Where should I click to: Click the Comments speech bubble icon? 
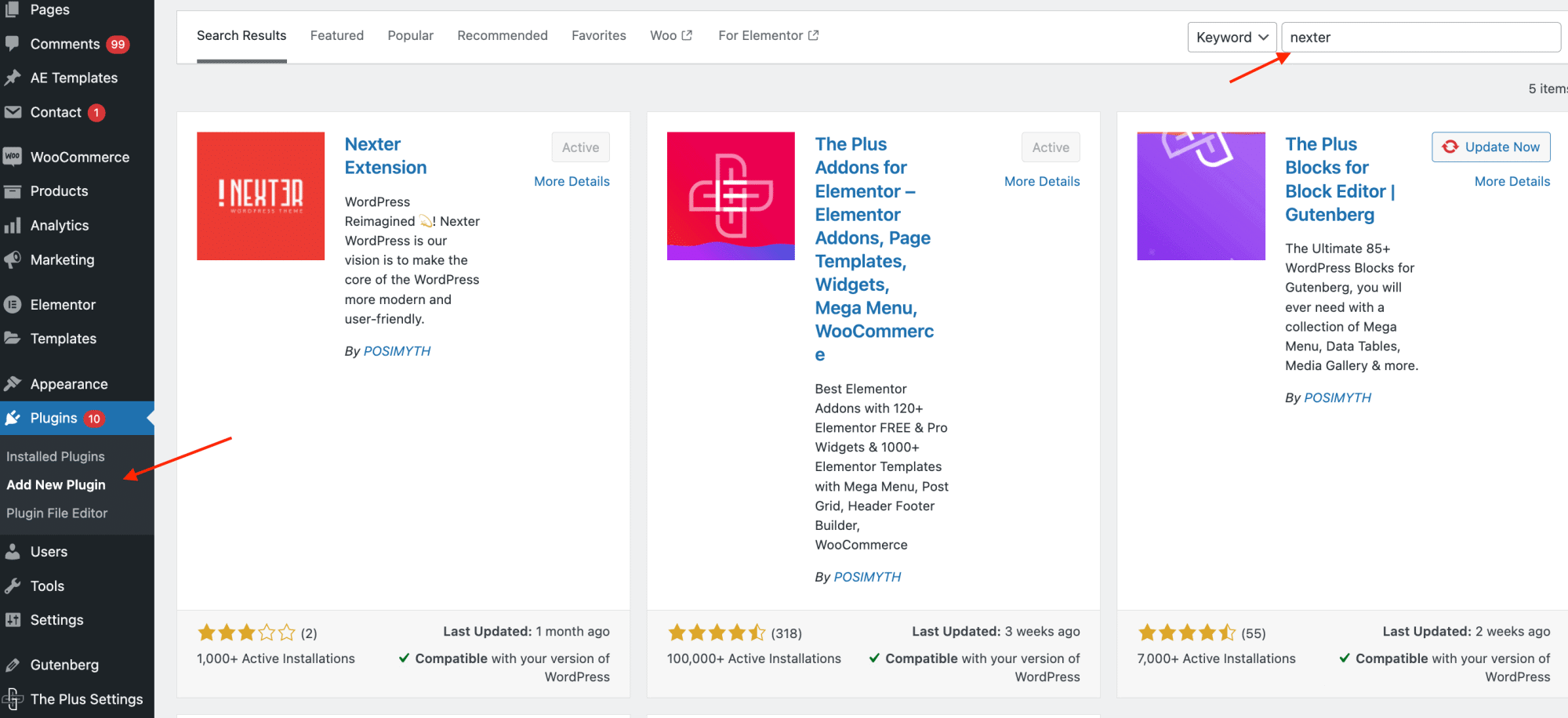pos(13,44)
